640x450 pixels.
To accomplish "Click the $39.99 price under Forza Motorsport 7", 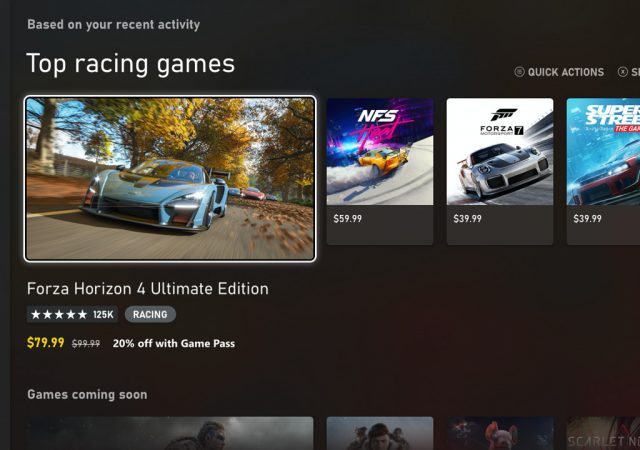I will 468,218.
